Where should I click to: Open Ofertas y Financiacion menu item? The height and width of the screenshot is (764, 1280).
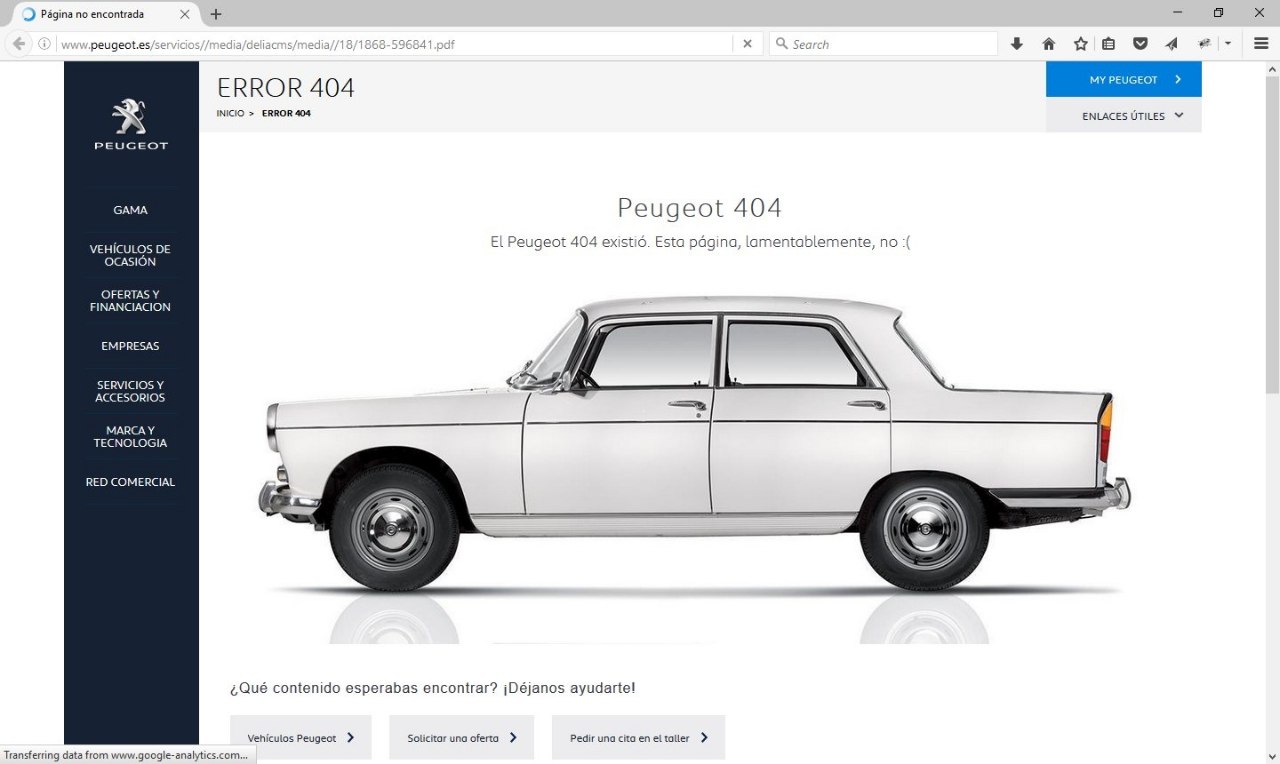pos(130,301)
